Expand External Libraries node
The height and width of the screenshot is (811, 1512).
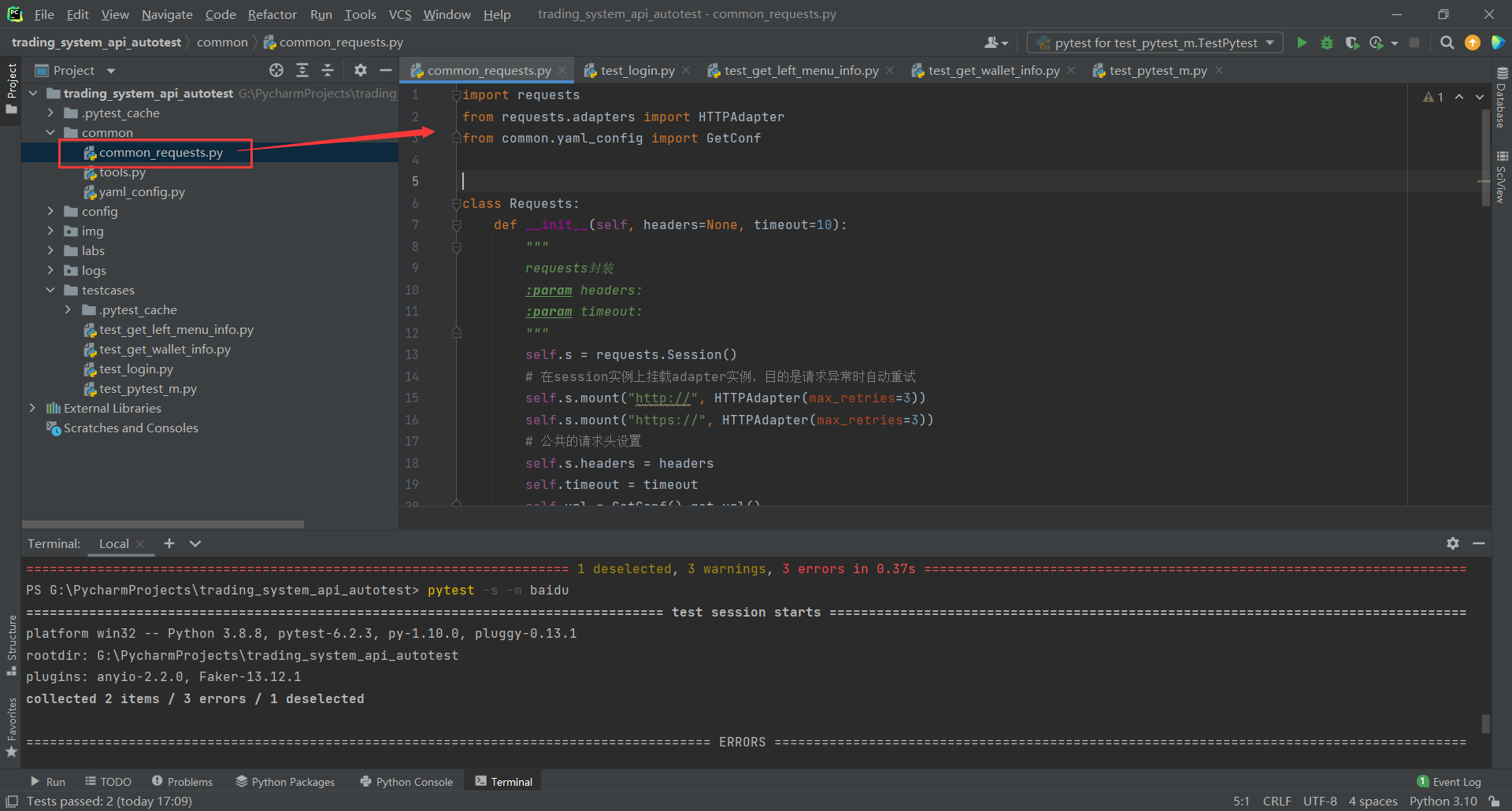tap(32, 408)
